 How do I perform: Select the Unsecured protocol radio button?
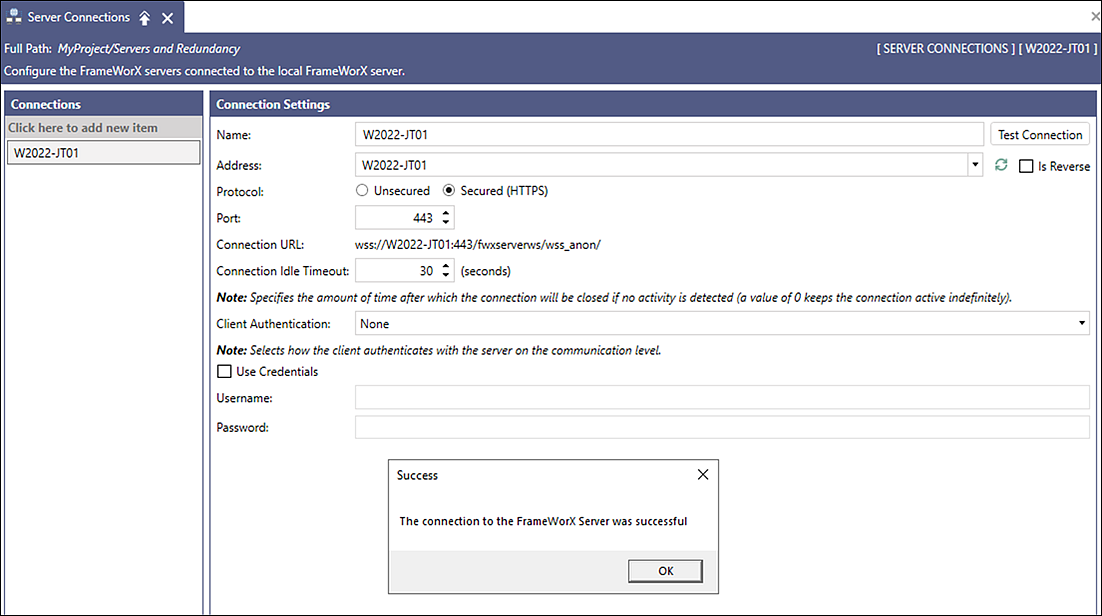pos(362,190)
